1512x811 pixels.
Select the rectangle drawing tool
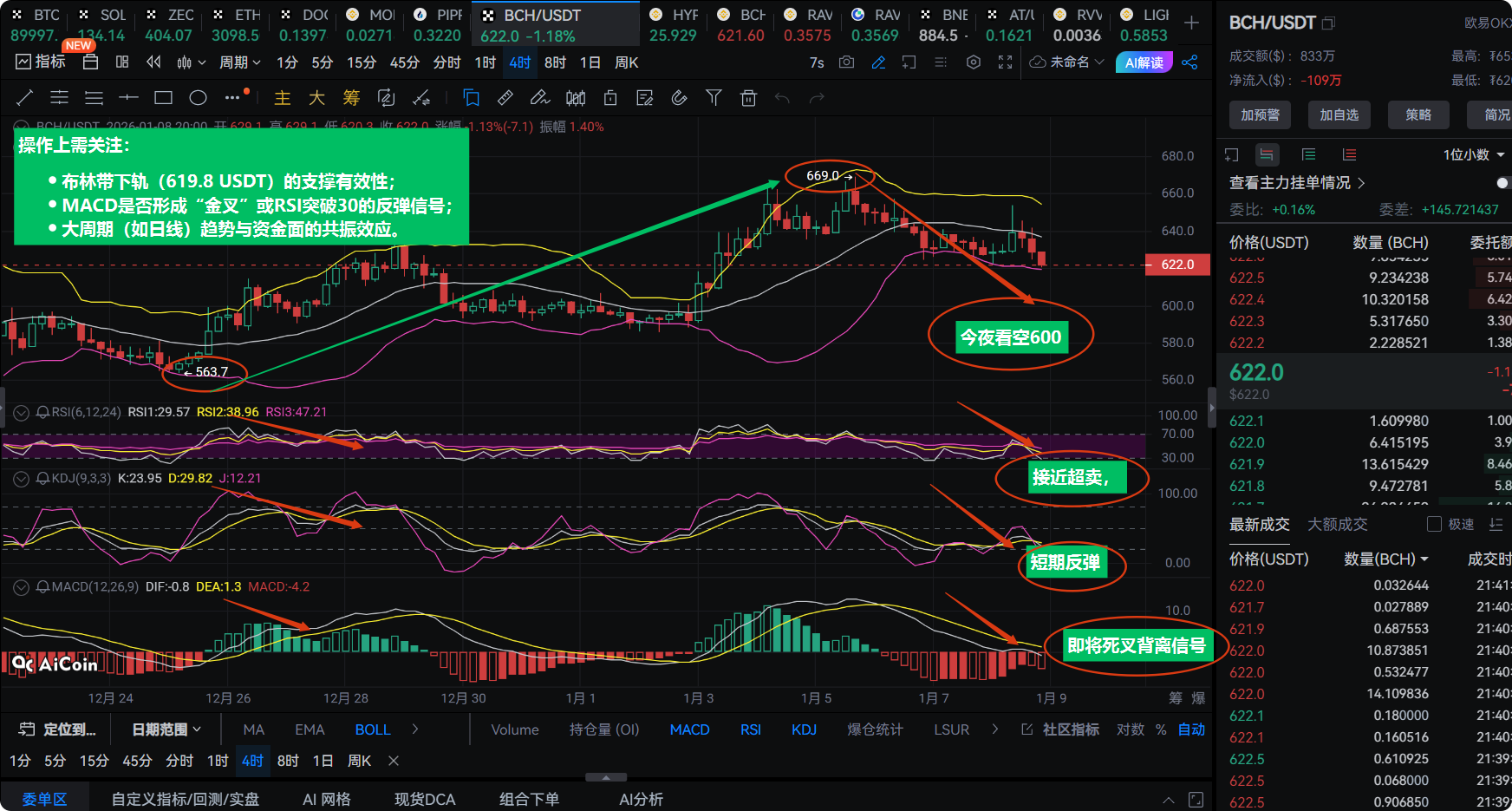click(163, 98)
